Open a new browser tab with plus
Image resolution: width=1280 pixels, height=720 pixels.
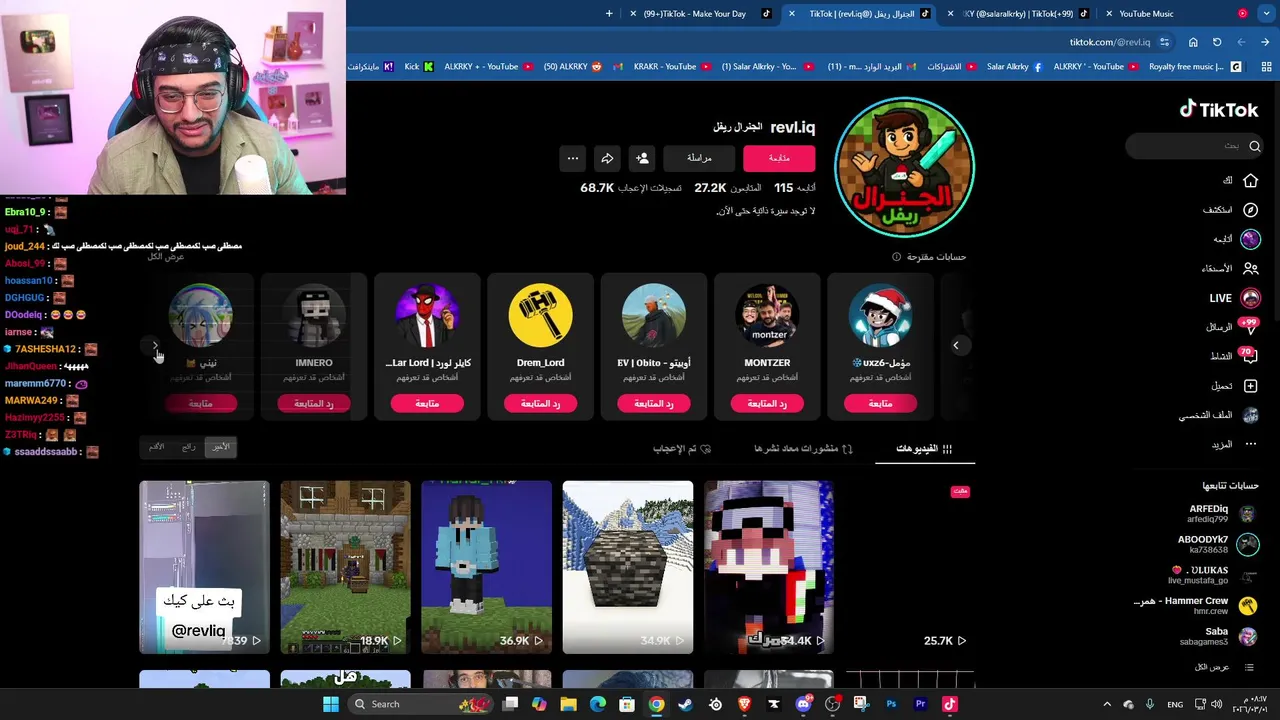pos(609,14)
